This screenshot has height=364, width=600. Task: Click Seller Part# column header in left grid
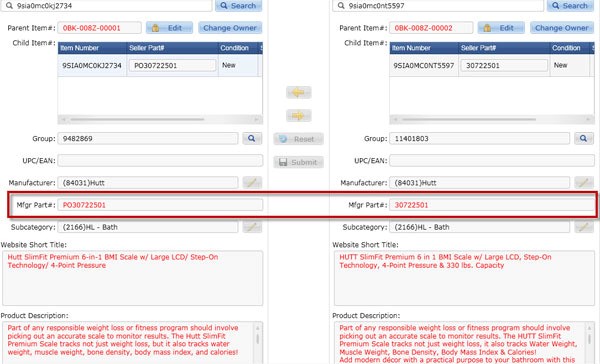point(172,48)
